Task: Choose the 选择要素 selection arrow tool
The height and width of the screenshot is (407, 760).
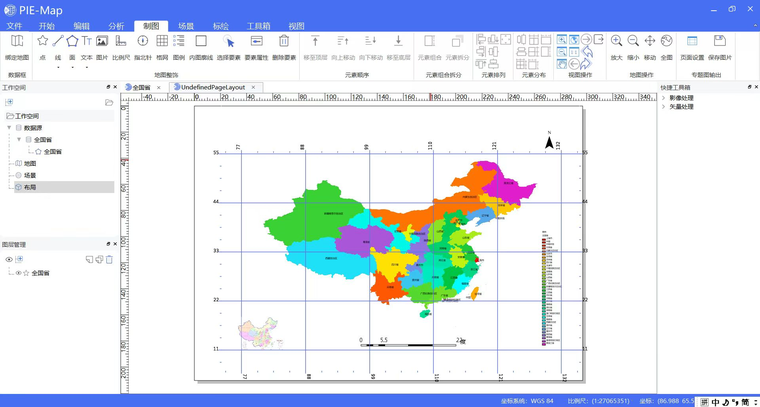Action: 229,47
